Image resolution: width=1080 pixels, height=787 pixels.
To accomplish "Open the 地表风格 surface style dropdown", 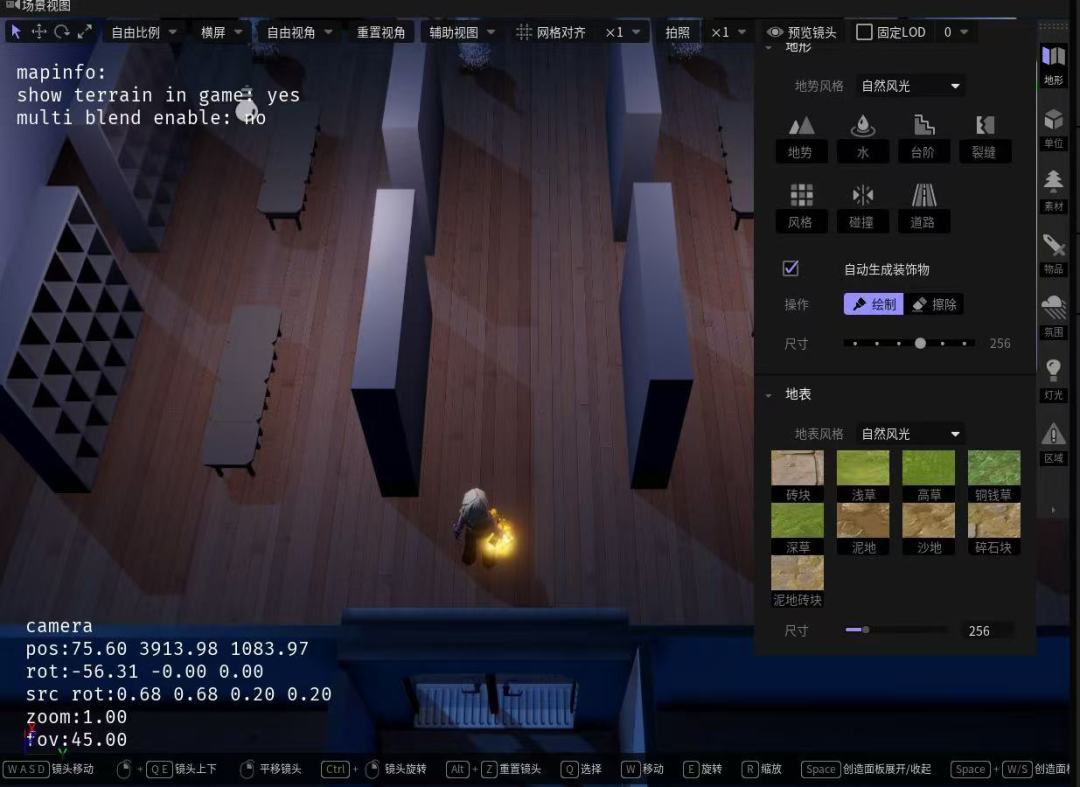I will [911, 434].
